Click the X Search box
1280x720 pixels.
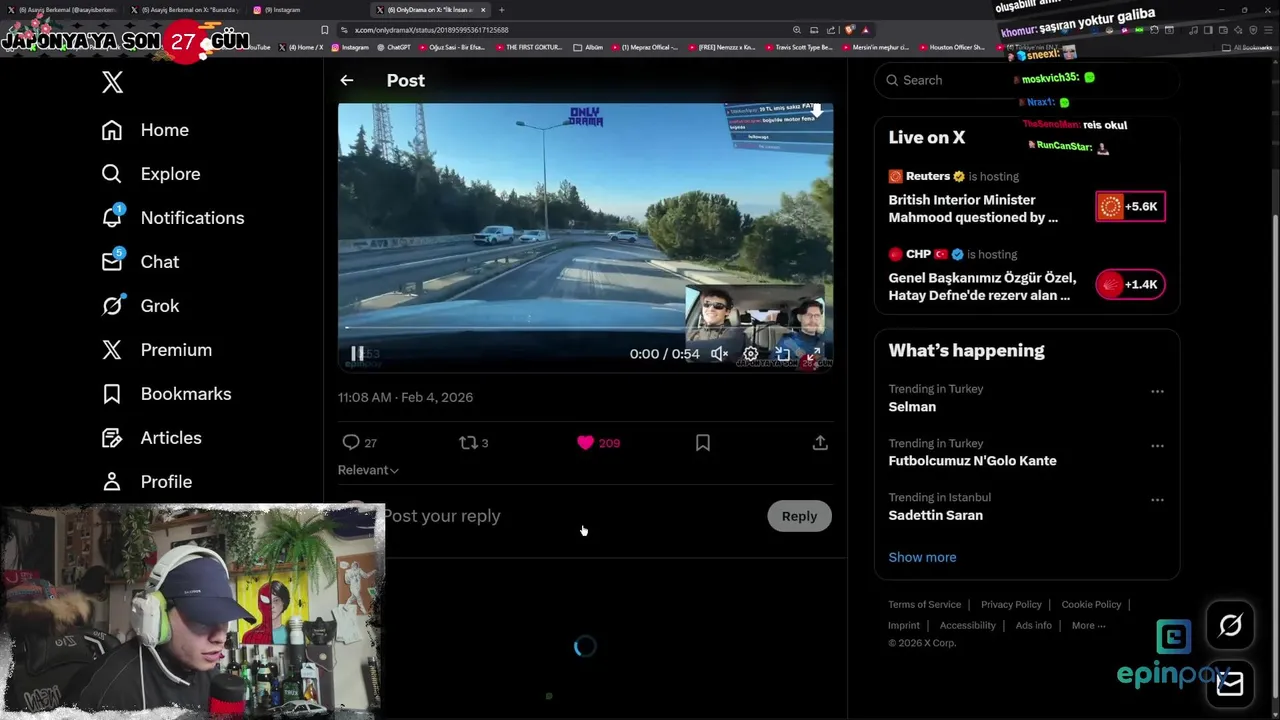1027,80
